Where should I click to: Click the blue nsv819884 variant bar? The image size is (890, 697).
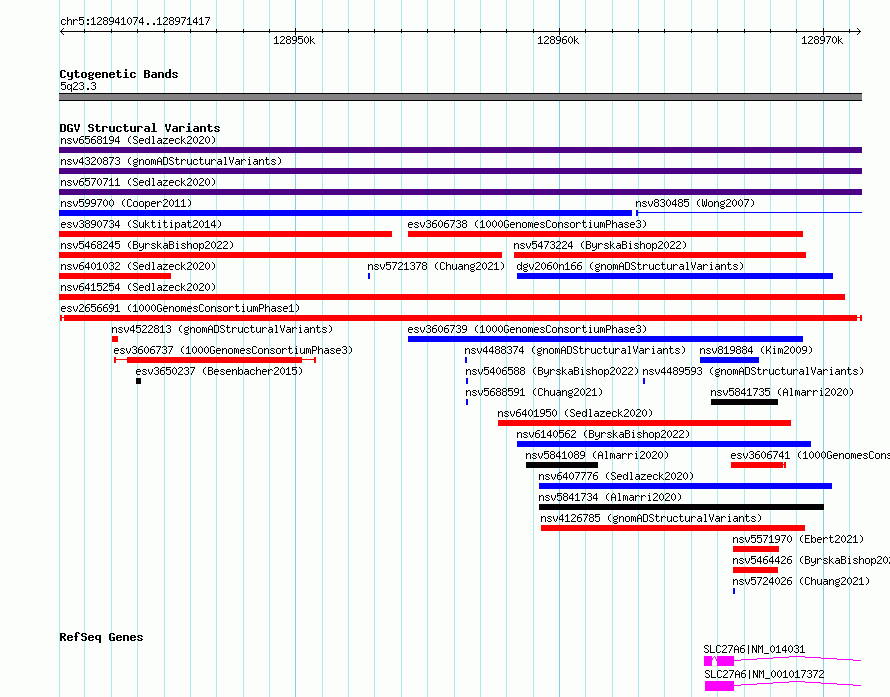pyautogui.click(x=729, y=360)
